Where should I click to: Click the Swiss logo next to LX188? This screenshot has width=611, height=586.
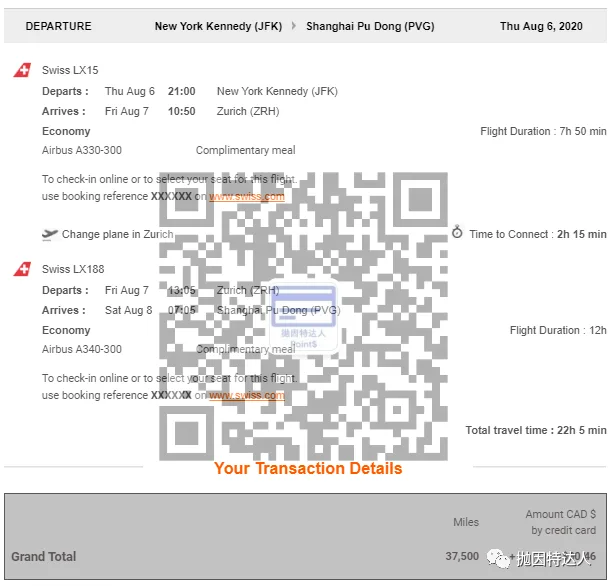pos(22,269)
